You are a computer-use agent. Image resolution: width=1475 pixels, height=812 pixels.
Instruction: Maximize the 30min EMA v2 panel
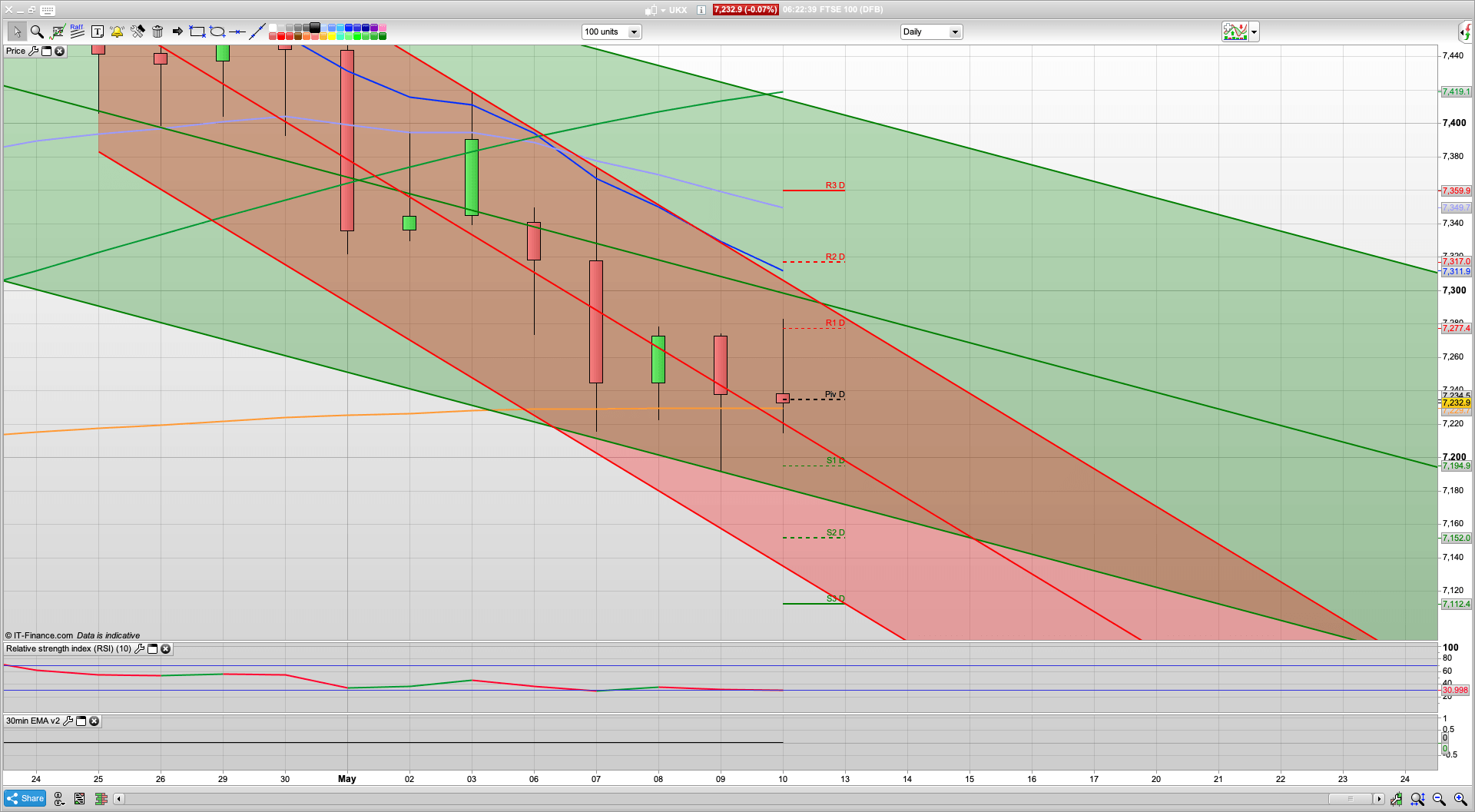click(x=81, y=721)
